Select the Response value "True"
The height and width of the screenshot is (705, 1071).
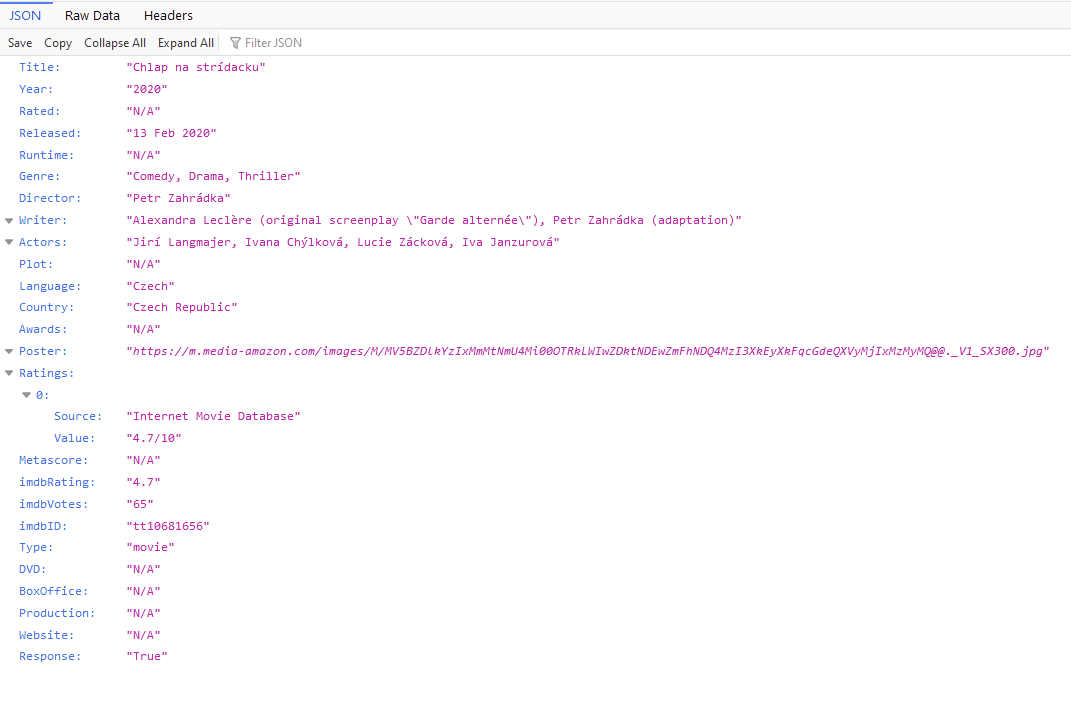click(x=147, y=656)
